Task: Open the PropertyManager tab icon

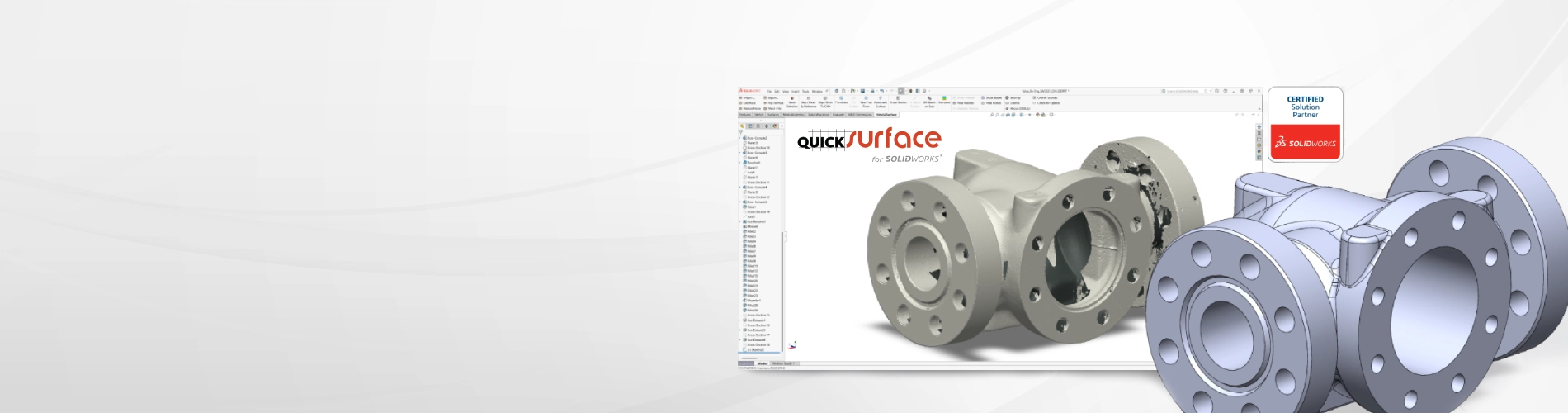Action: [x=749, y=126]
